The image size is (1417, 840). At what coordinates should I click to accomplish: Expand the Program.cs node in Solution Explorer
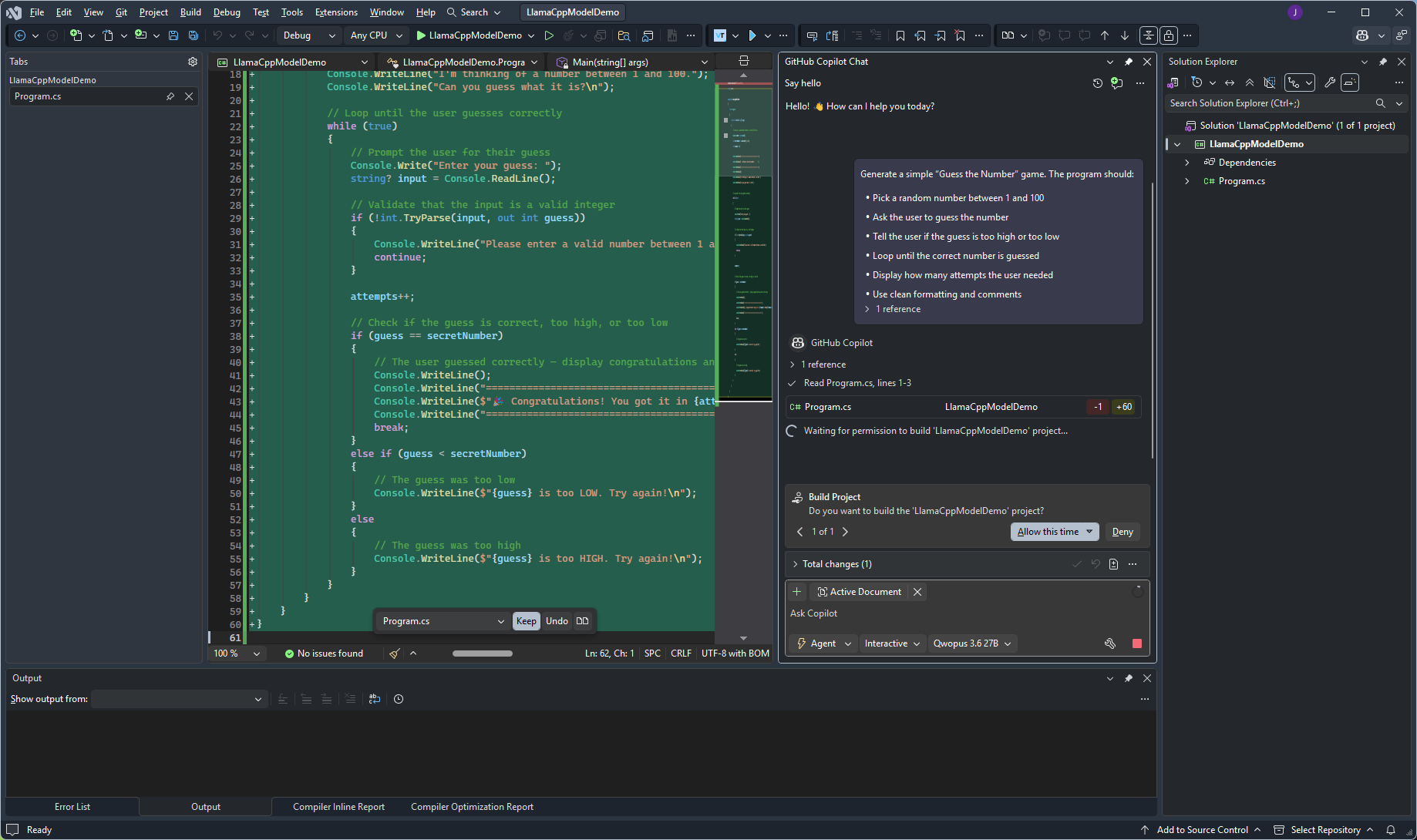1187,181
